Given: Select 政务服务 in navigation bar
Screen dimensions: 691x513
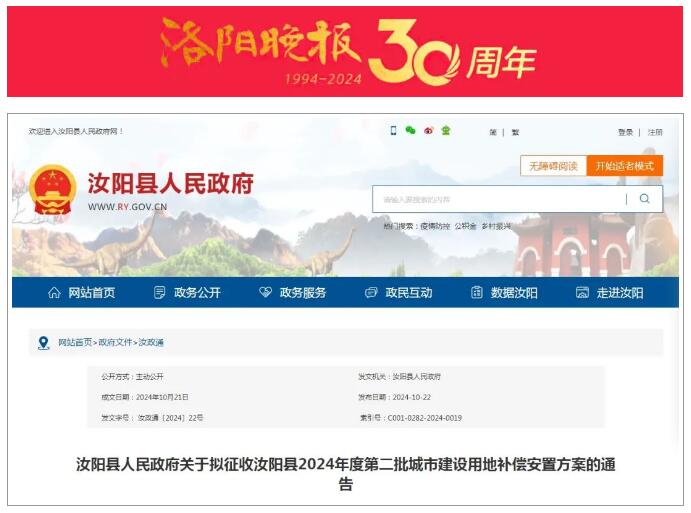Looking at the screenshot, I should (x=293, y=293).
